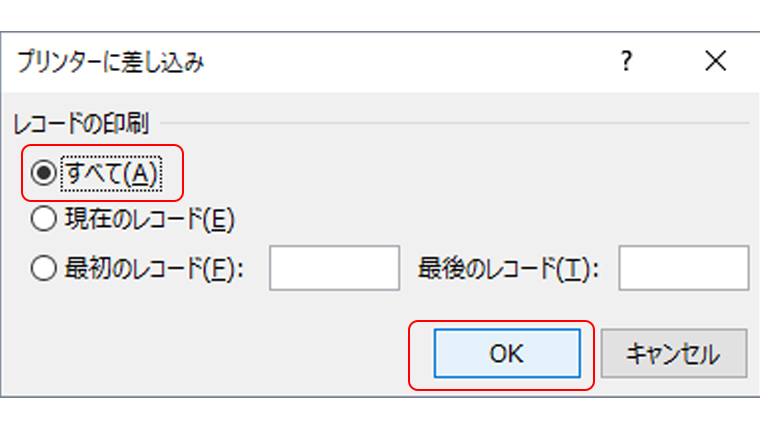Click the すべて(A) option label text
Screen dimensions: 760x428
click(110, 173)
